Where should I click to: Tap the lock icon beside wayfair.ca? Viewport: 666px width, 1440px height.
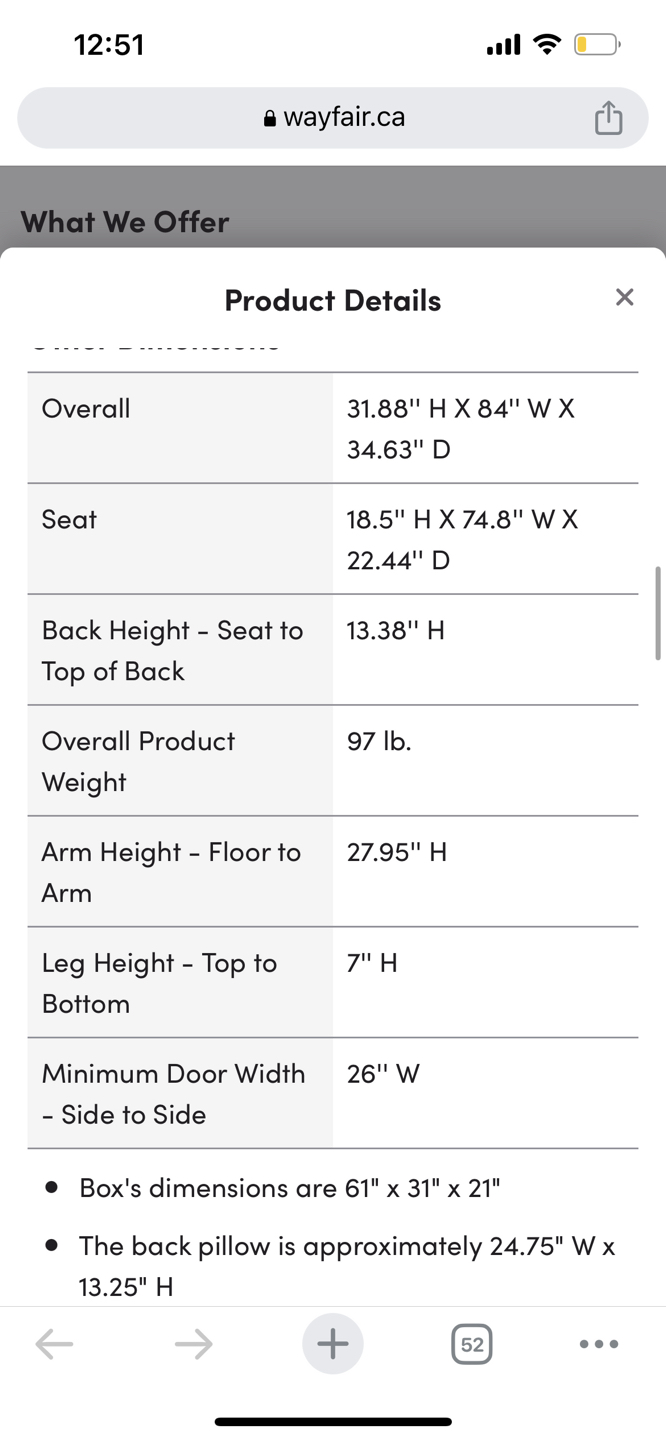coord(269,119)
